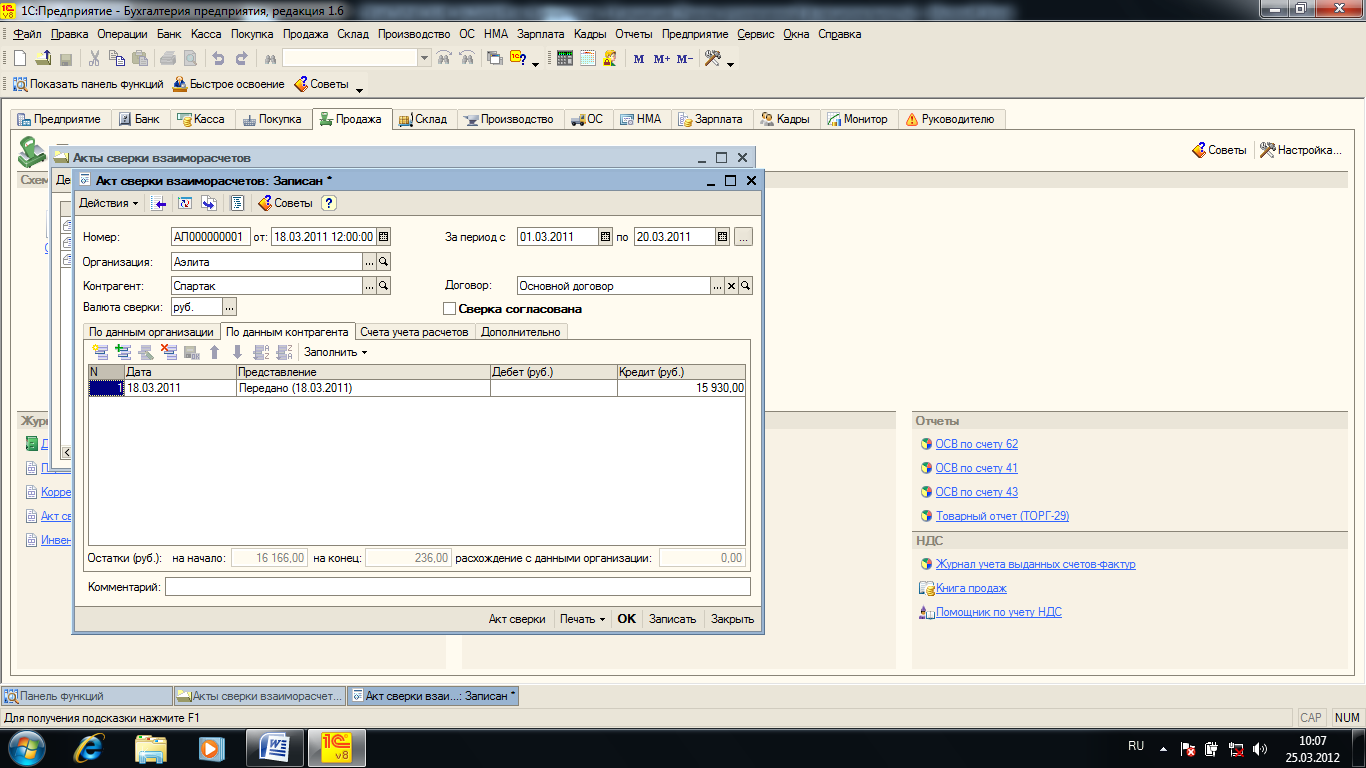
Task: Click the volume icon in system tray
Action: coord(1259,748)
